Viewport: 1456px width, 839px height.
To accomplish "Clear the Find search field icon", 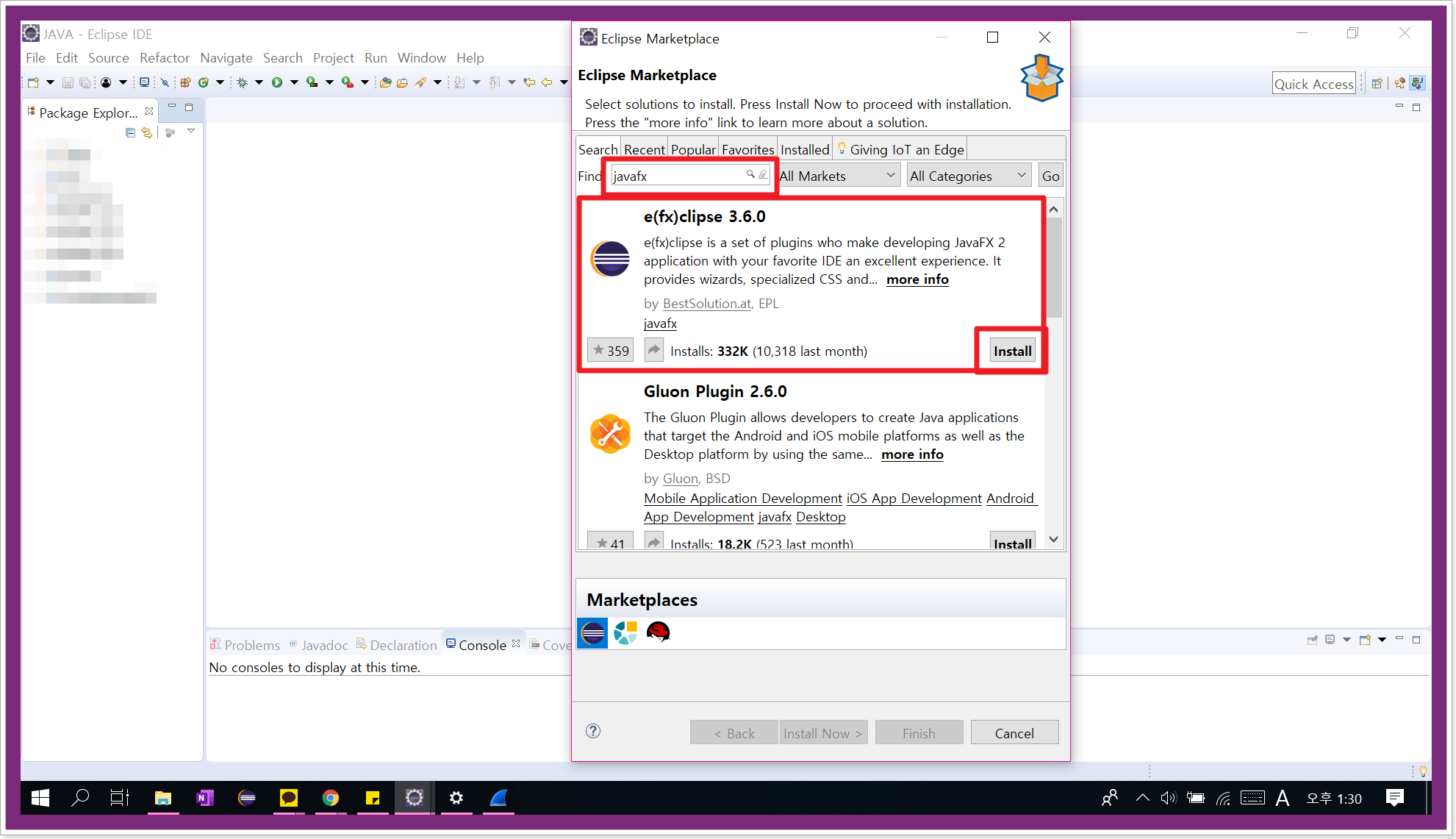I will [x=763, y=175].
